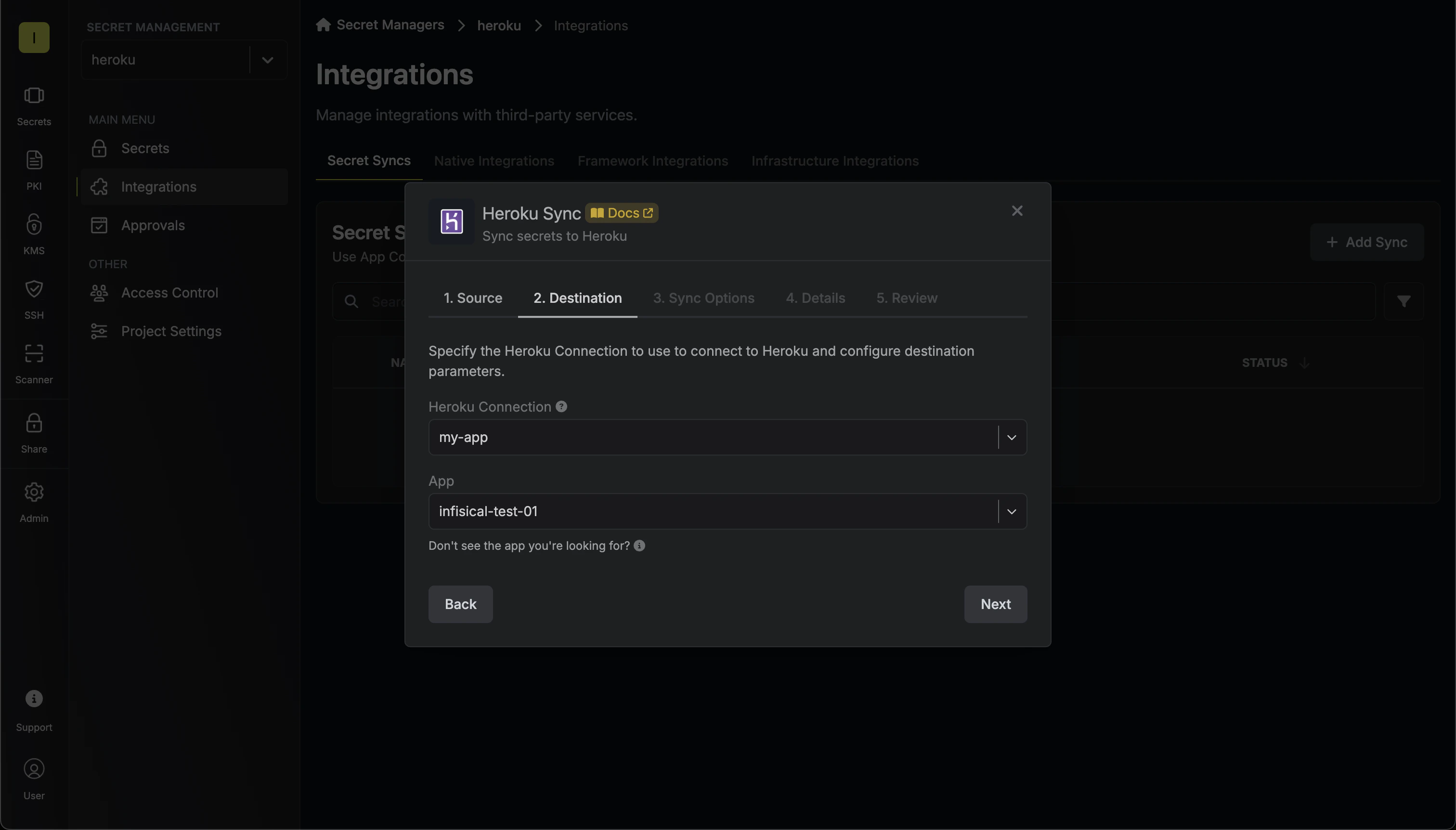Click the search syncs input field
Screen dimensions: 1456x830
853,301
